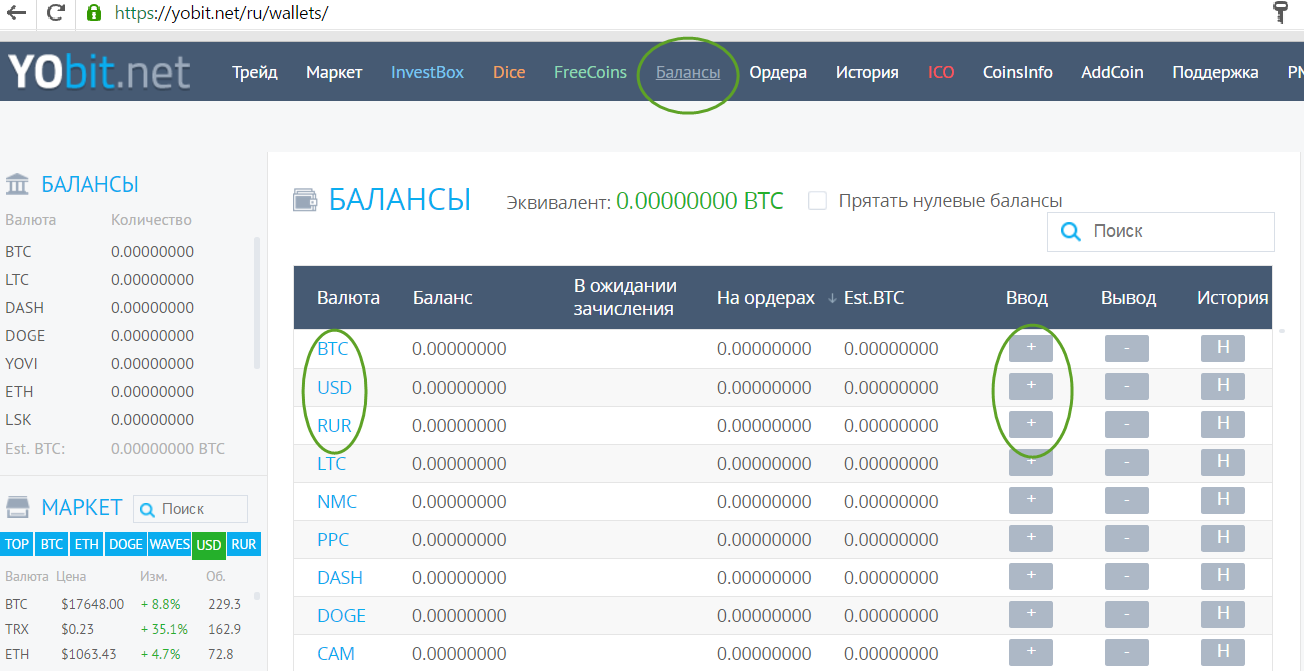Open the NMC currency link

pos(337,501)
